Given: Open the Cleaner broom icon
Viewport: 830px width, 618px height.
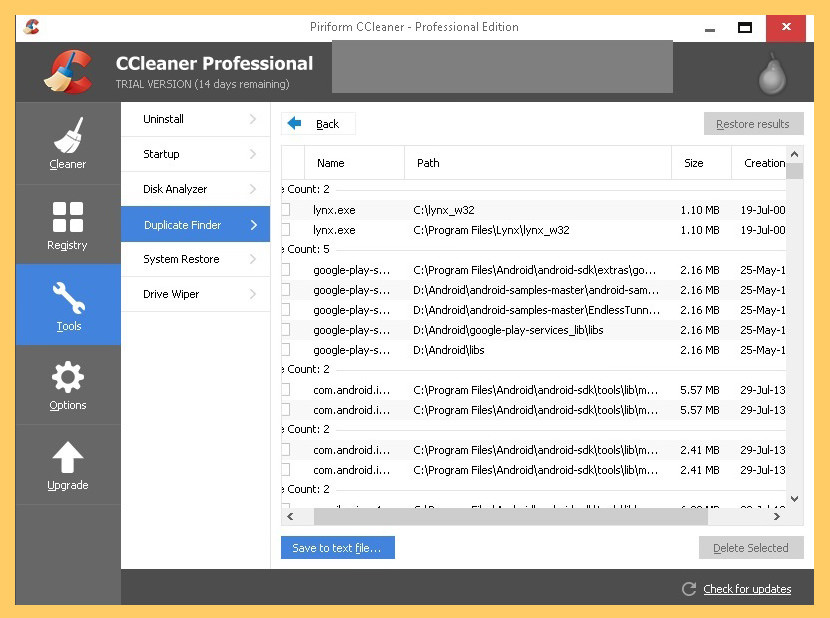Looking at the screenshot, I should click(x=68, y=136).
